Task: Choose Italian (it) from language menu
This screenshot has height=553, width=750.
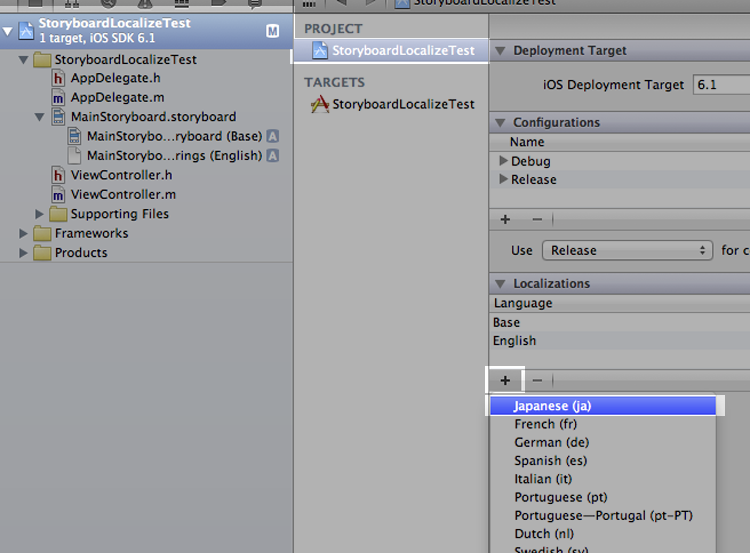Action: (x=603, y=479)
